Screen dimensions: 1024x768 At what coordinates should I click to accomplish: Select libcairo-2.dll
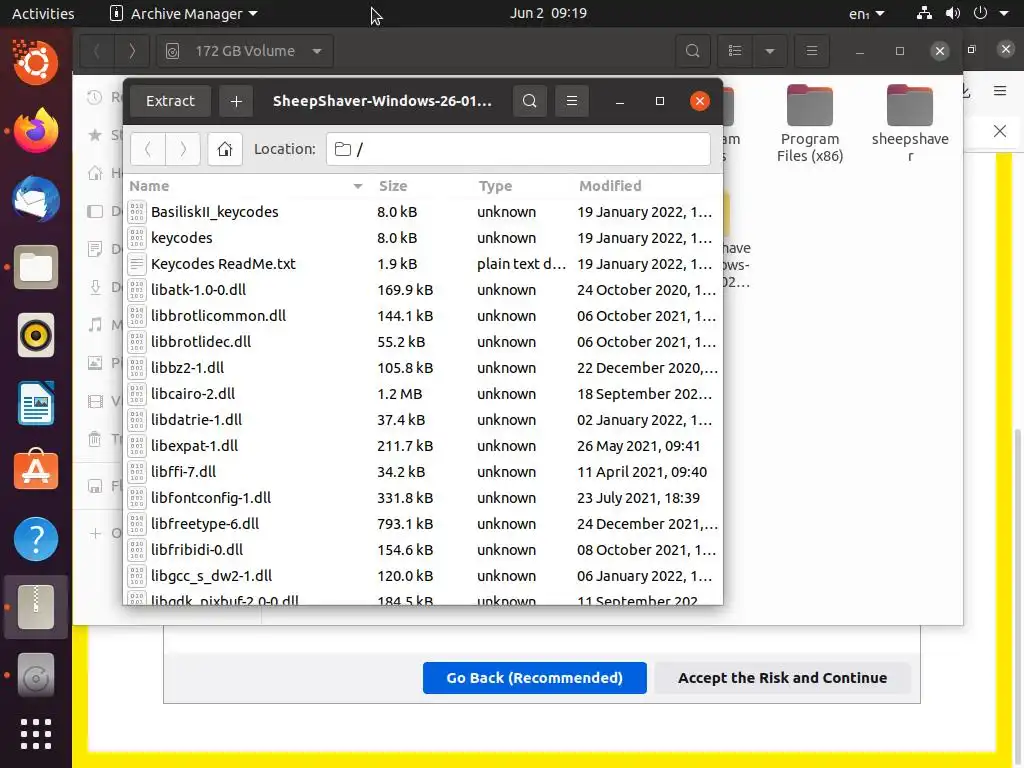point(423,394)
